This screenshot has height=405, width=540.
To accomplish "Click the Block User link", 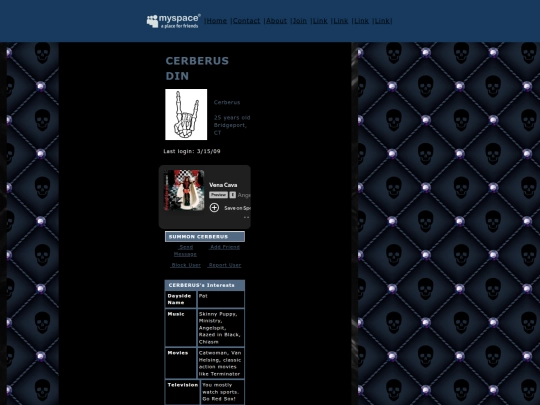I will [186, 265].
